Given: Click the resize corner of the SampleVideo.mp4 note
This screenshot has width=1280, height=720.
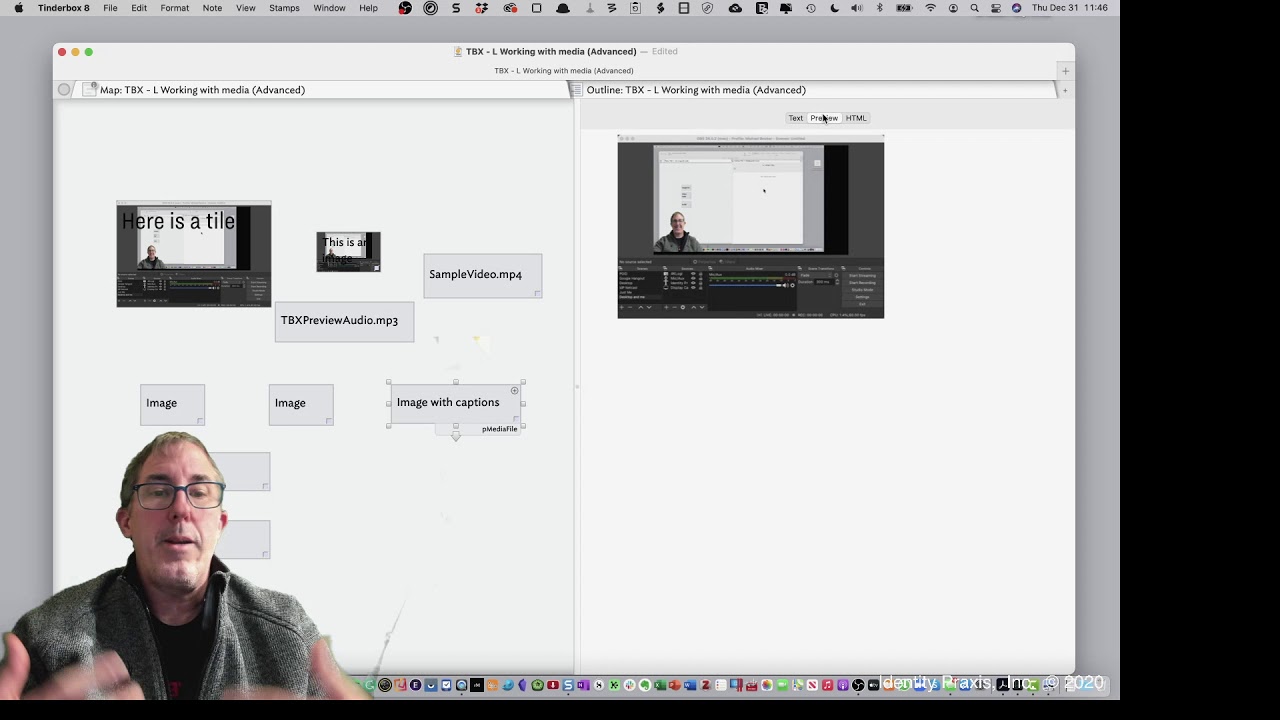Looking at the screenshot, I should coord(537,293).
